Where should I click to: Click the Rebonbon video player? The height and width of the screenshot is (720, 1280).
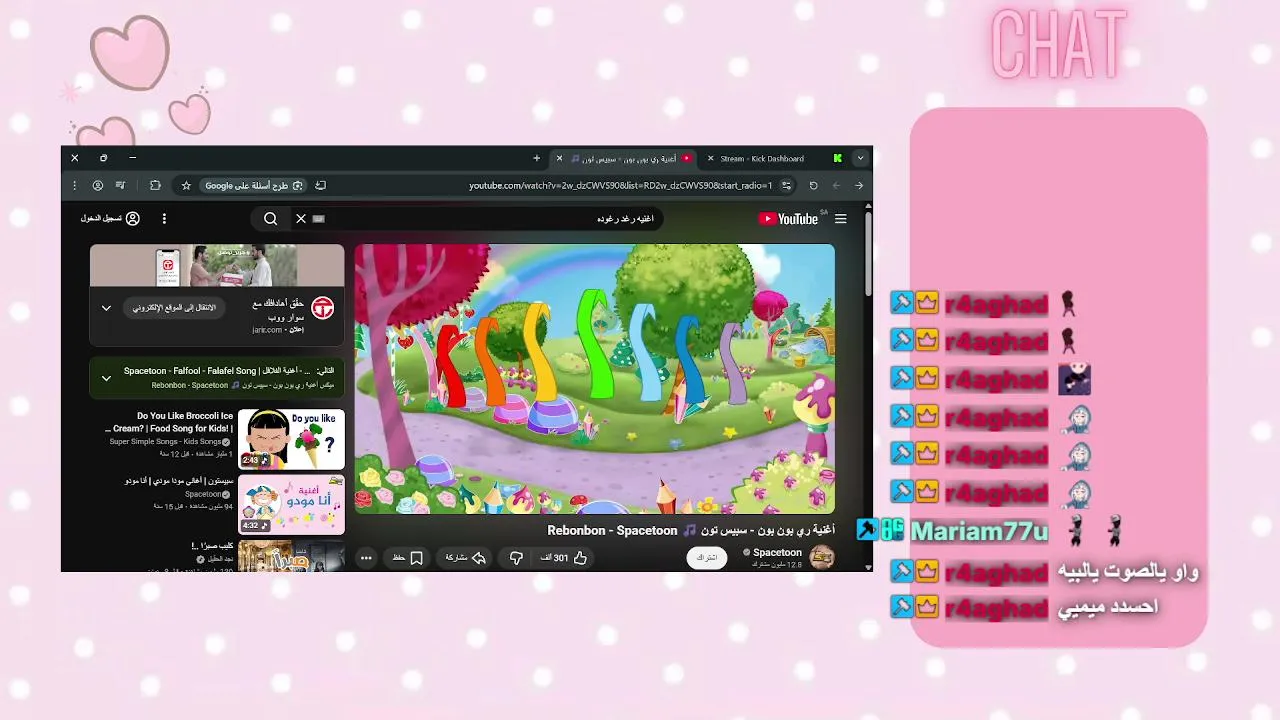(595, 379)
